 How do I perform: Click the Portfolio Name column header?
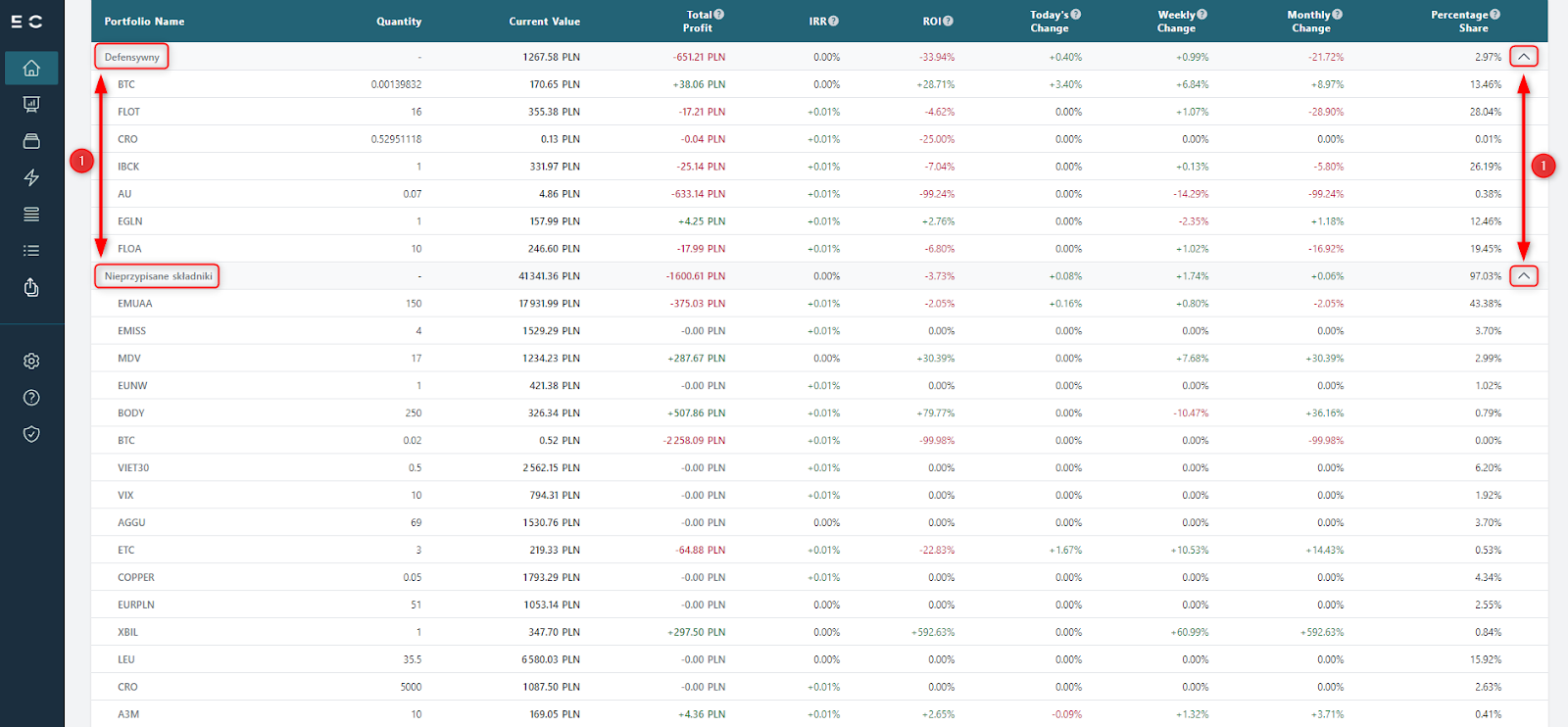point(144,22)
